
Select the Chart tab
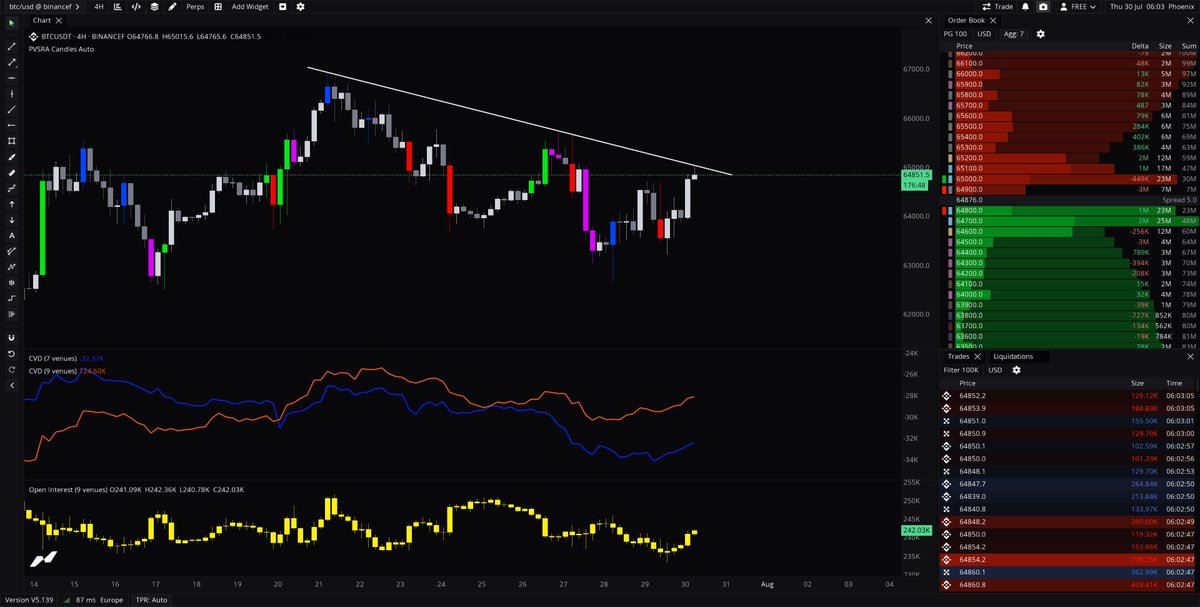click(42, 20)
